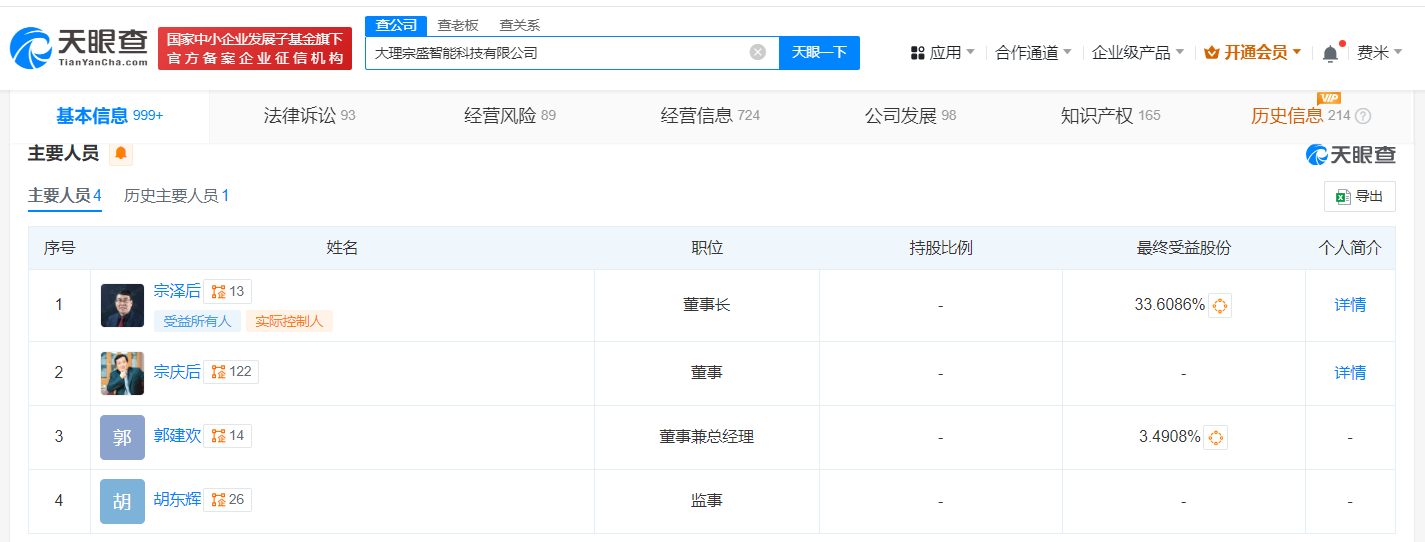Click the 职位 column header
1425x542 pixels.
707,248
